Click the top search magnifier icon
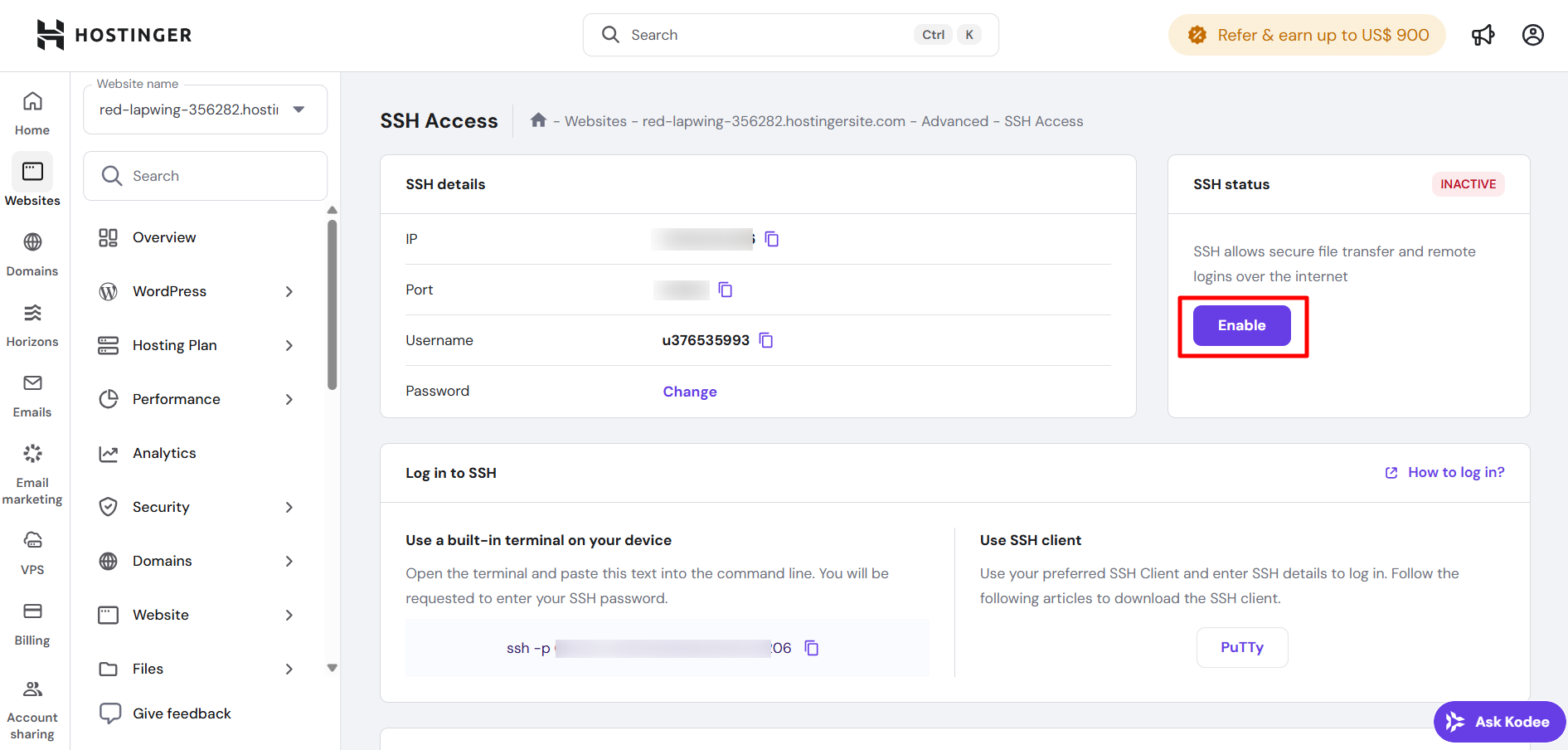 click(610, 34)
